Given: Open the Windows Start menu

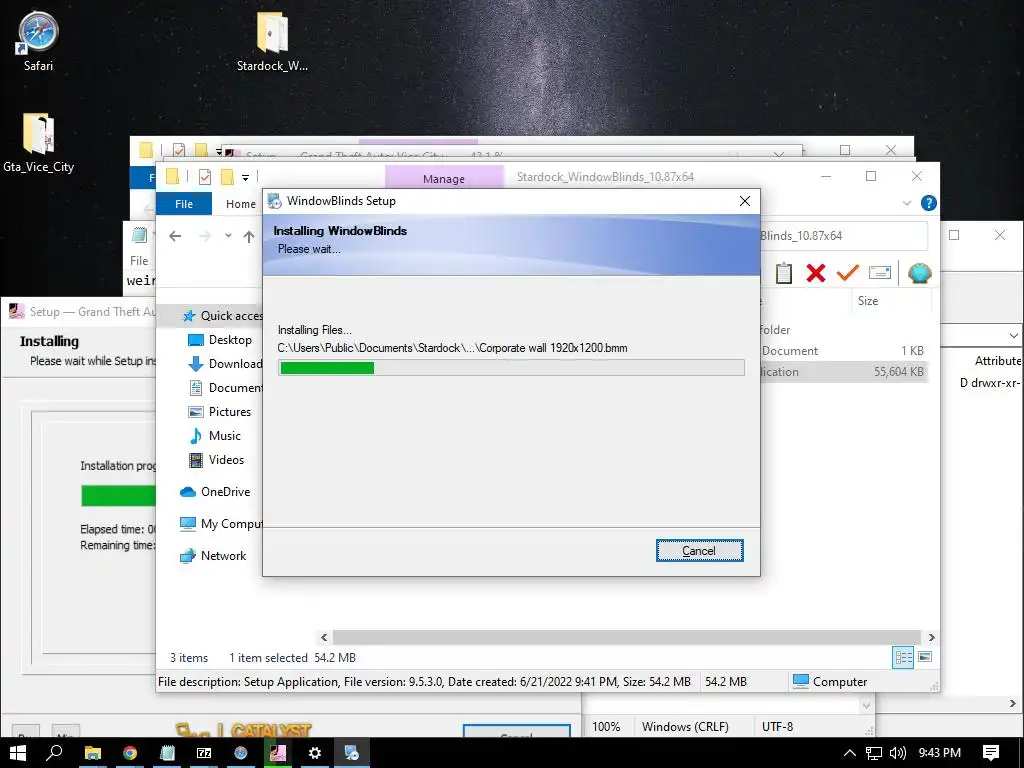Looking at the screenshot, I should pyautogui.click(x=18, y=753).
